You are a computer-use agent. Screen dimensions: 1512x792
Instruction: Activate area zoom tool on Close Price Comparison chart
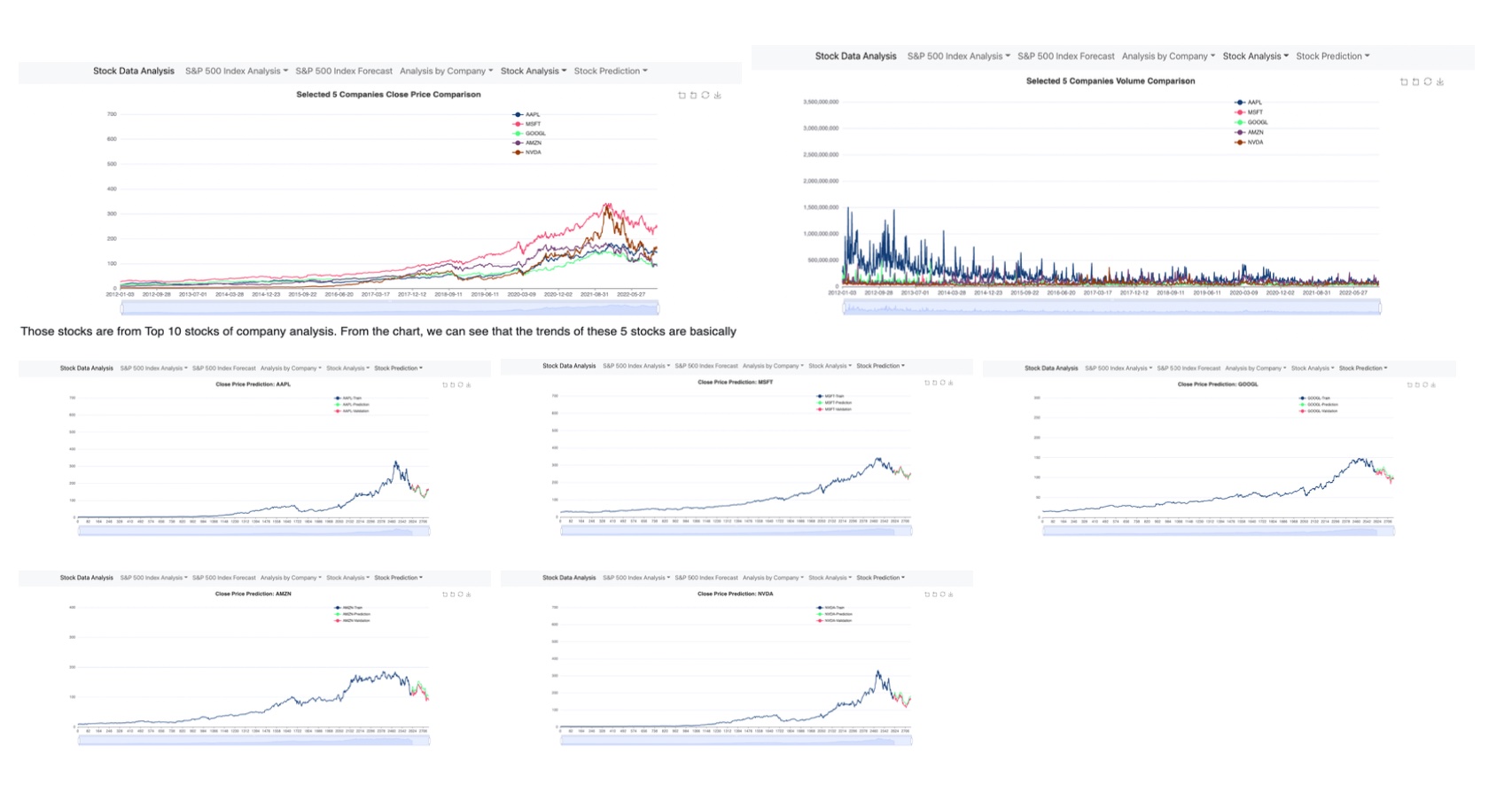click(682, 95)
